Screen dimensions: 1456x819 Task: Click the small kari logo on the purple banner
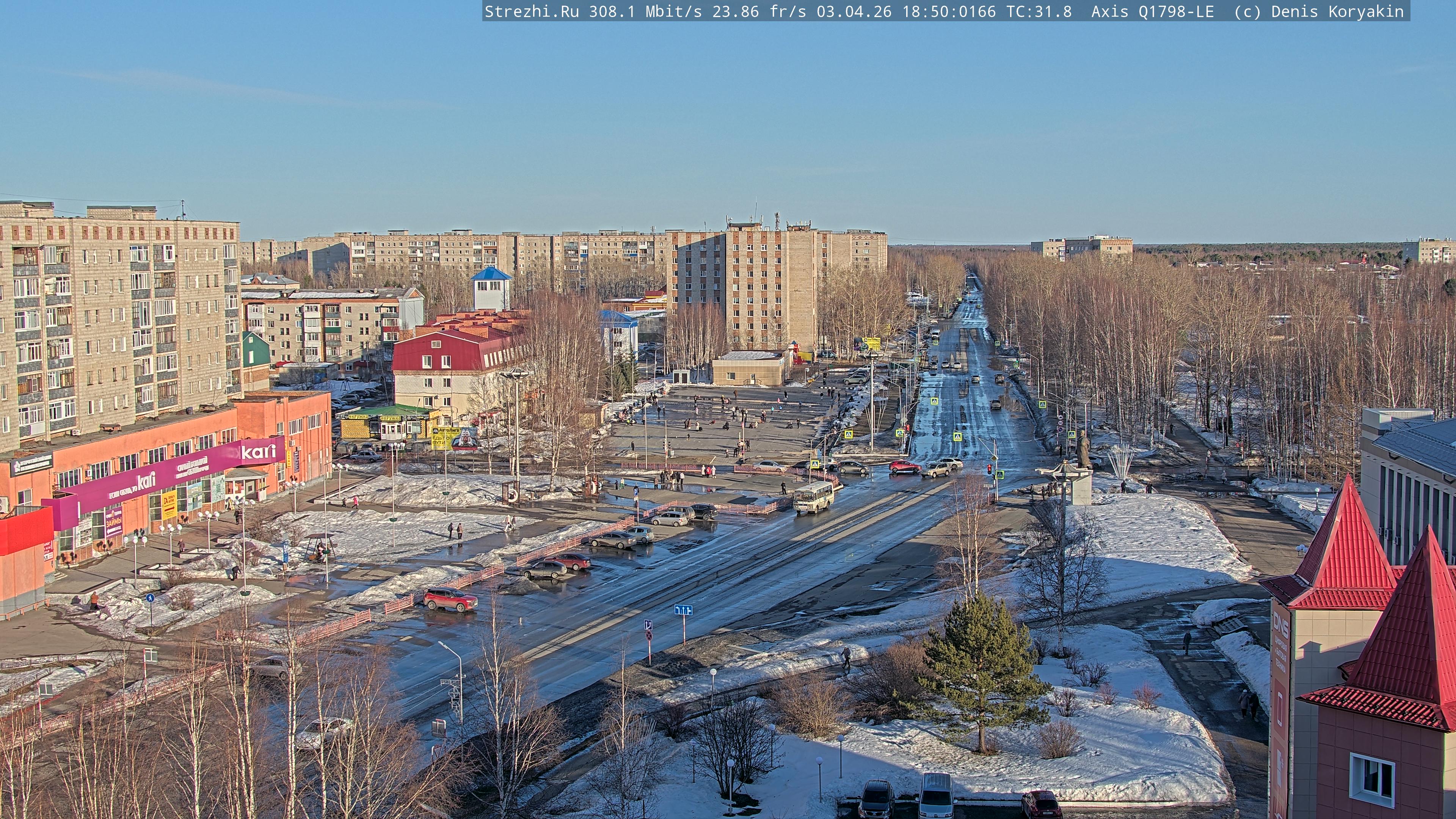click(x=146, y=481)
